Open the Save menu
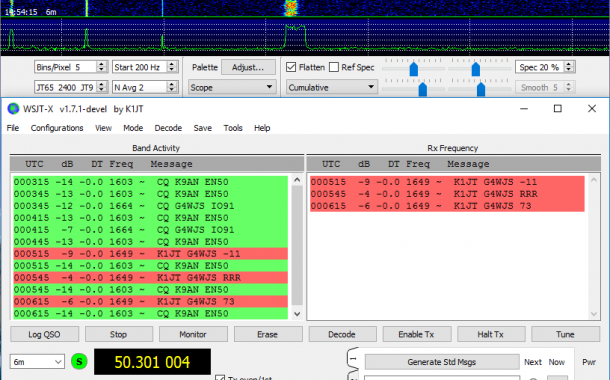610x380 pixels. pyautogui.click(x=203, y=128)
